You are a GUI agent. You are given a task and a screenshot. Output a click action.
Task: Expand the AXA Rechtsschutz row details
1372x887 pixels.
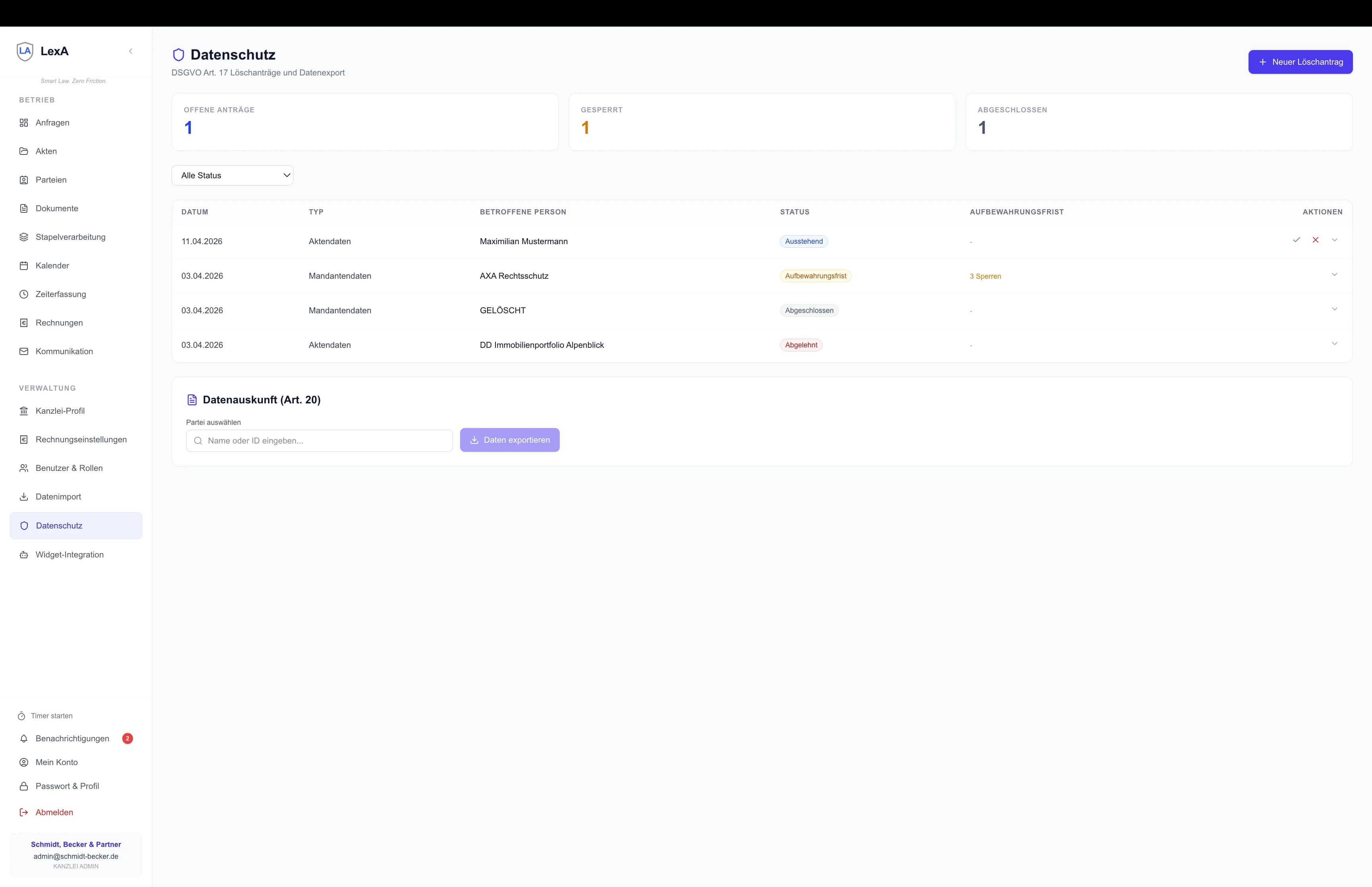pyautogui.click(x=1335, y=275)
